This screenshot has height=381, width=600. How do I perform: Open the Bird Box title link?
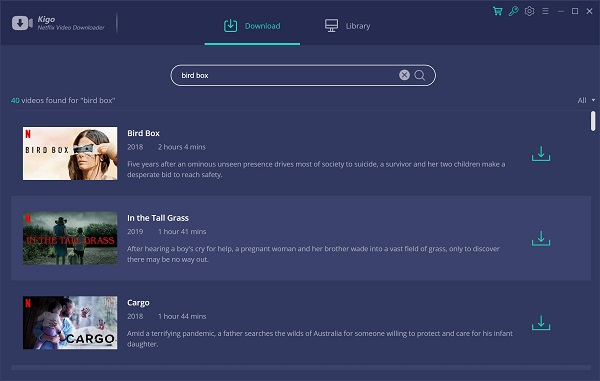tap(143, 133)
